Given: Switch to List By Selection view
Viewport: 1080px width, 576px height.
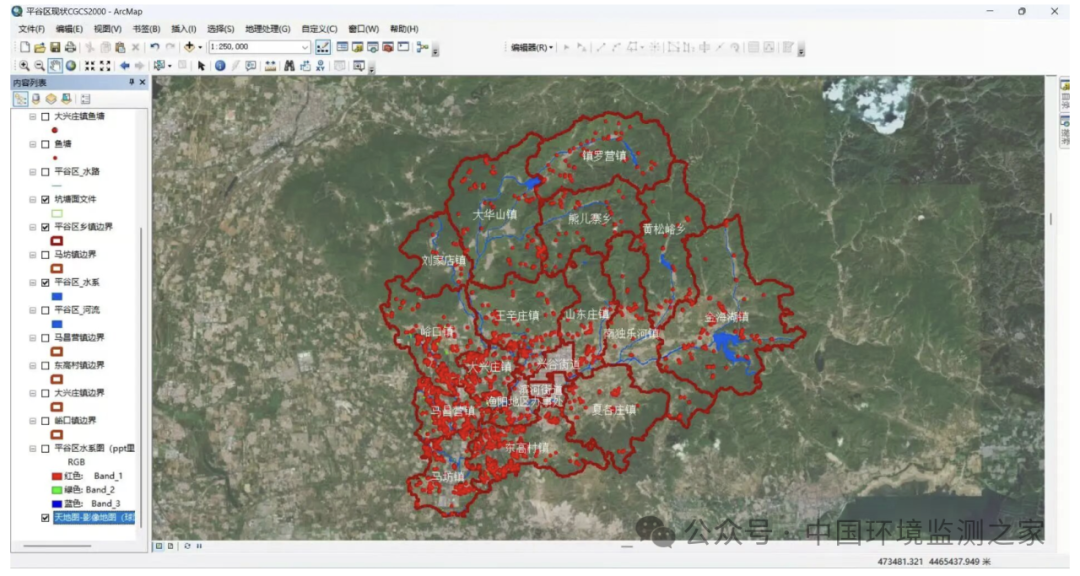Looking at the screenshot, I should pyautogui.click(x=66, y=99).
